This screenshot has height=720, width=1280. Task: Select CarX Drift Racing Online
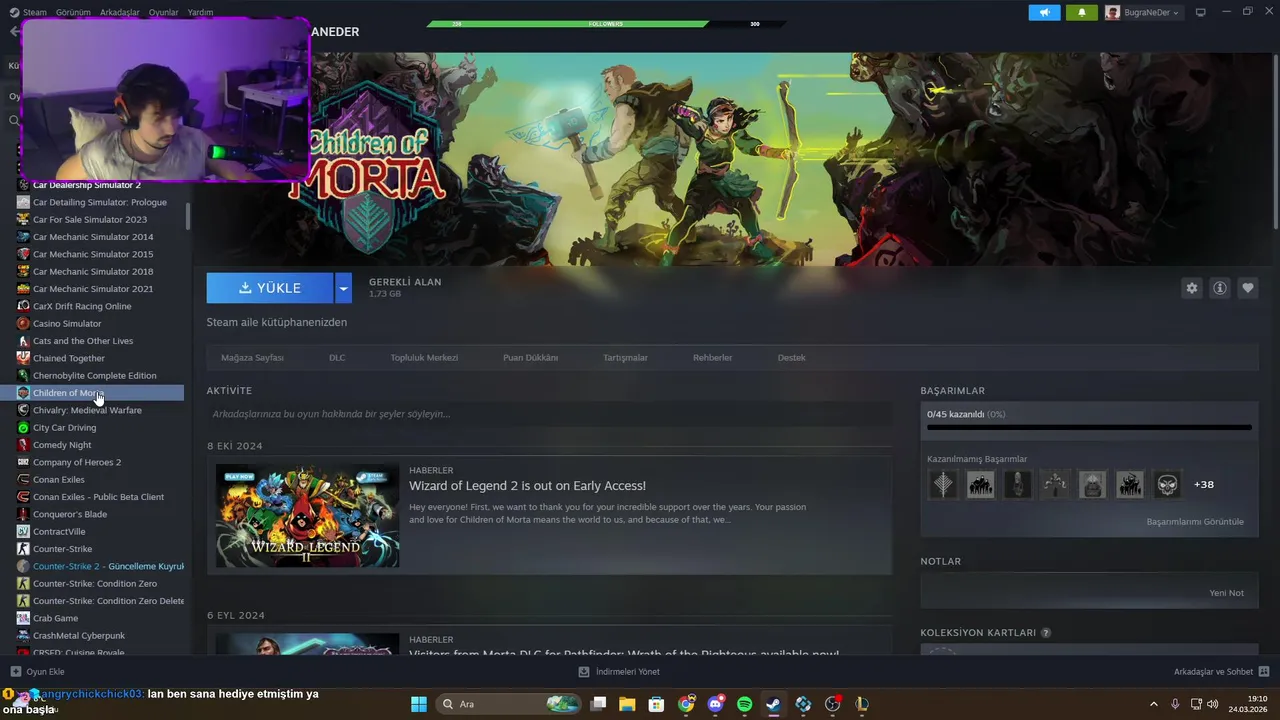point(82,306)
